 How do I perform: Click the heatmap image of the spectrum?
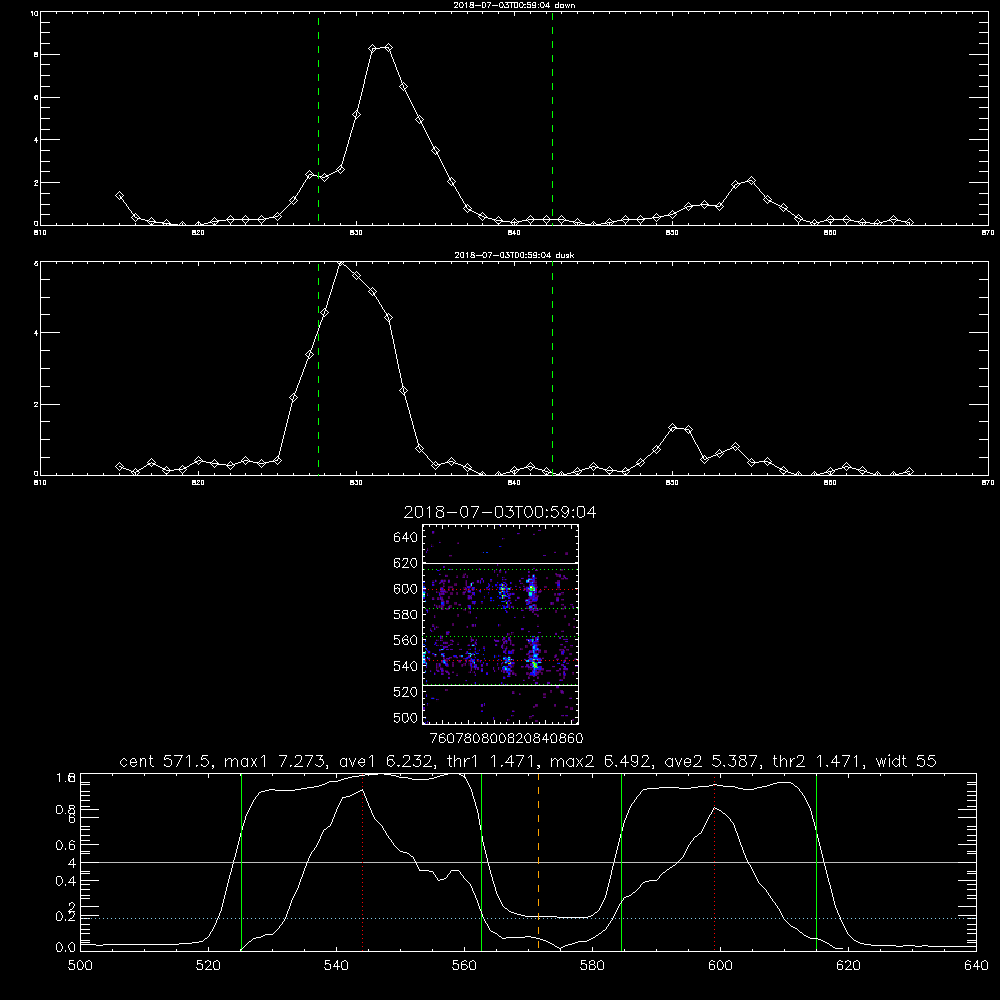500,624
